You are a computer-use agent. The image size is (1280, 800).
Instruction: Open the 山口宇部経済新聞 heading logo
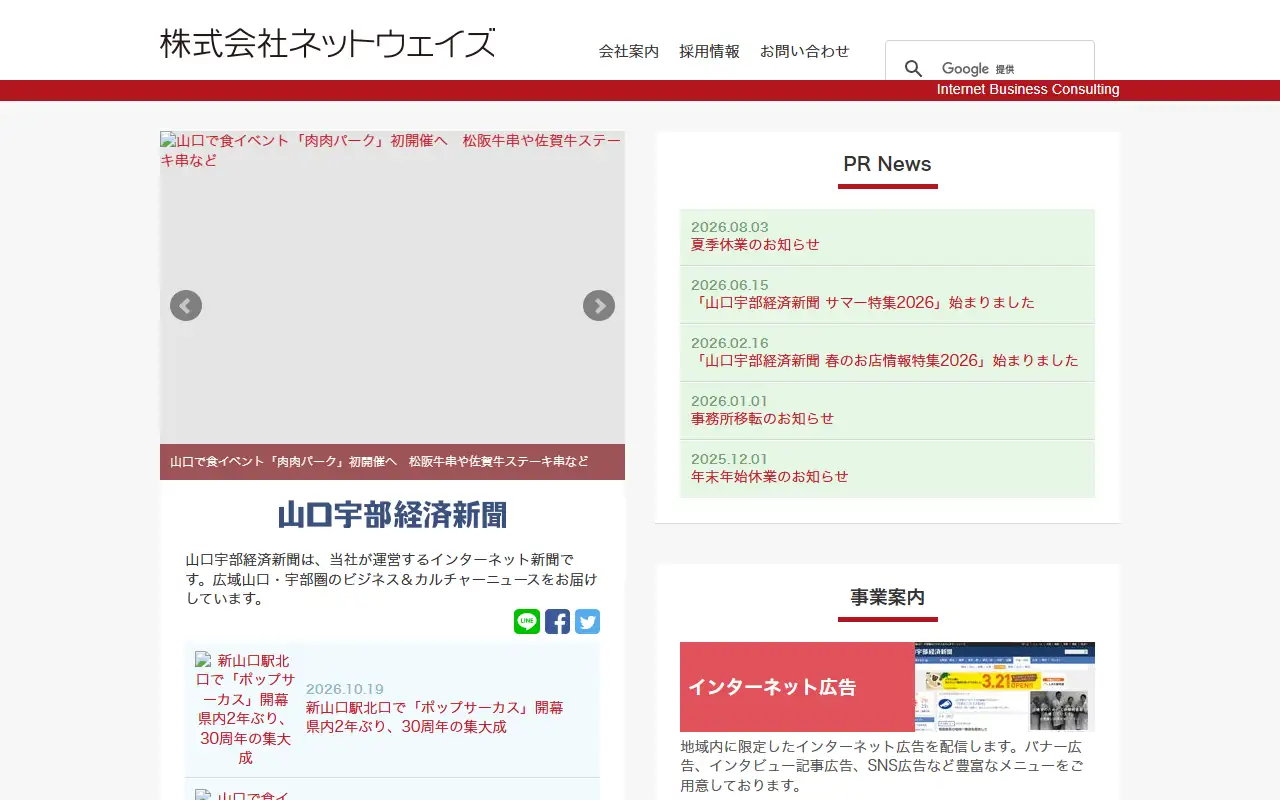click(x=392, y=515)
